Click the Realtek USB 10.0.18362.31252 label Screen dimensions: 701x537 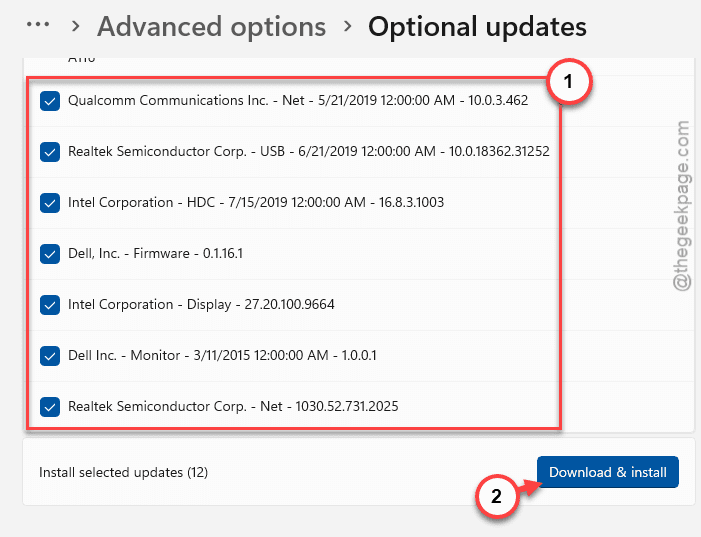(x=308, y=151)
